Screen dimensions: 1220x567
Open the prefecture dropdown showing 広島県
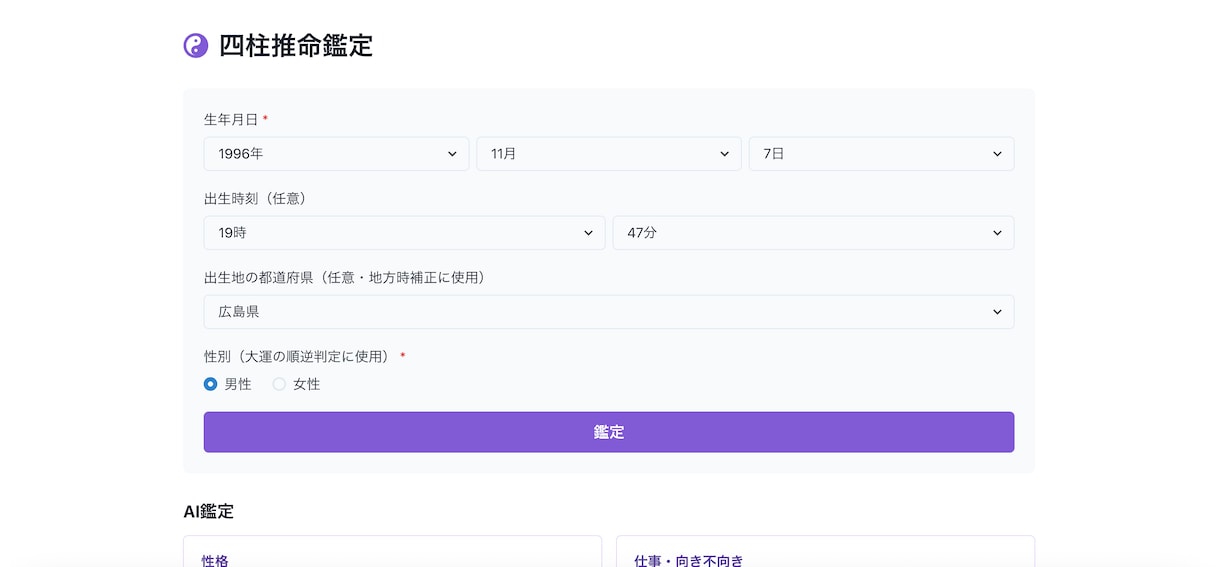(x=609, y=312)
